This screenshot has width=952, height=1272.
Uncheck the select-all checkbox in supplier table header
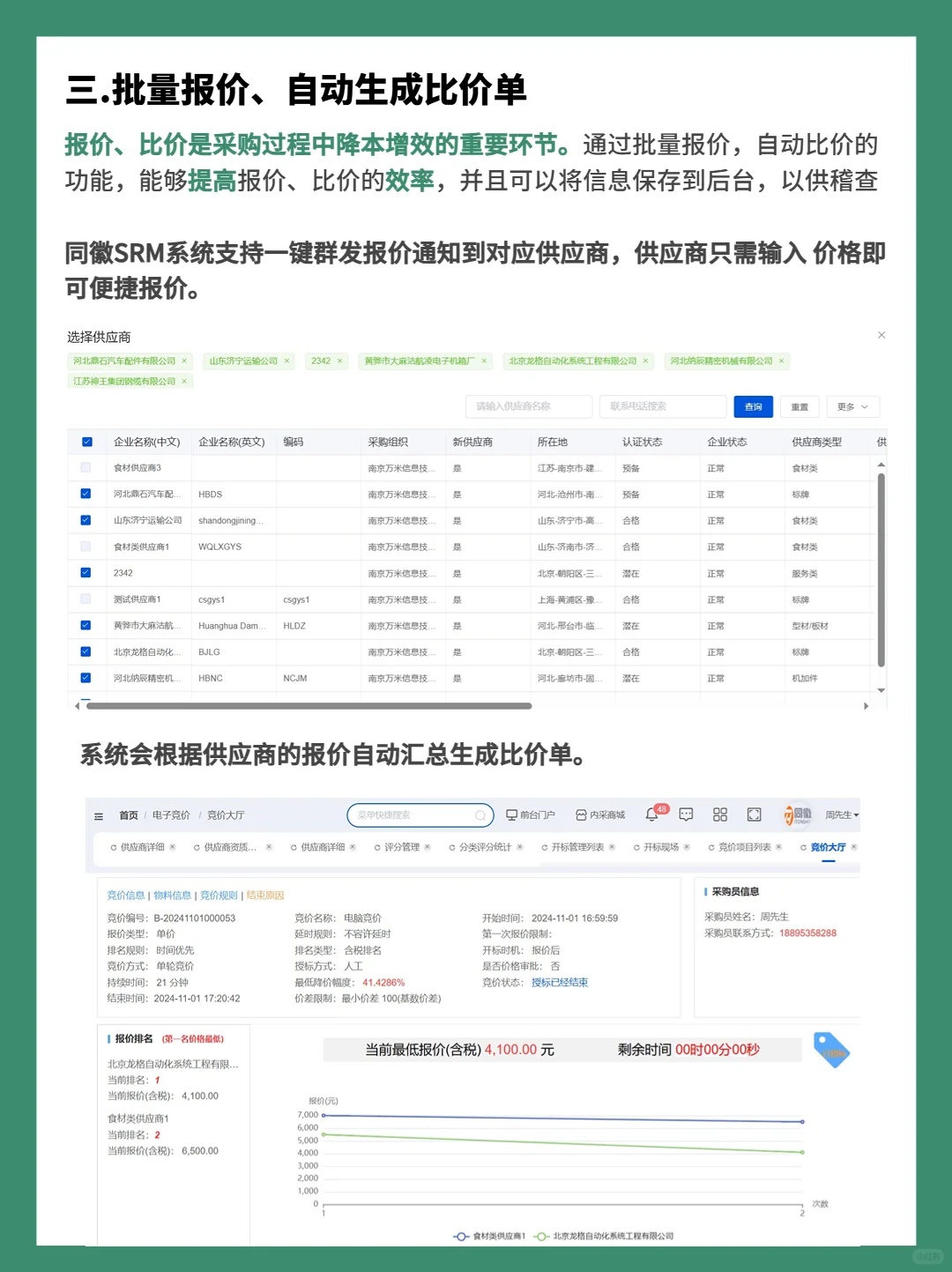(86, 442)
